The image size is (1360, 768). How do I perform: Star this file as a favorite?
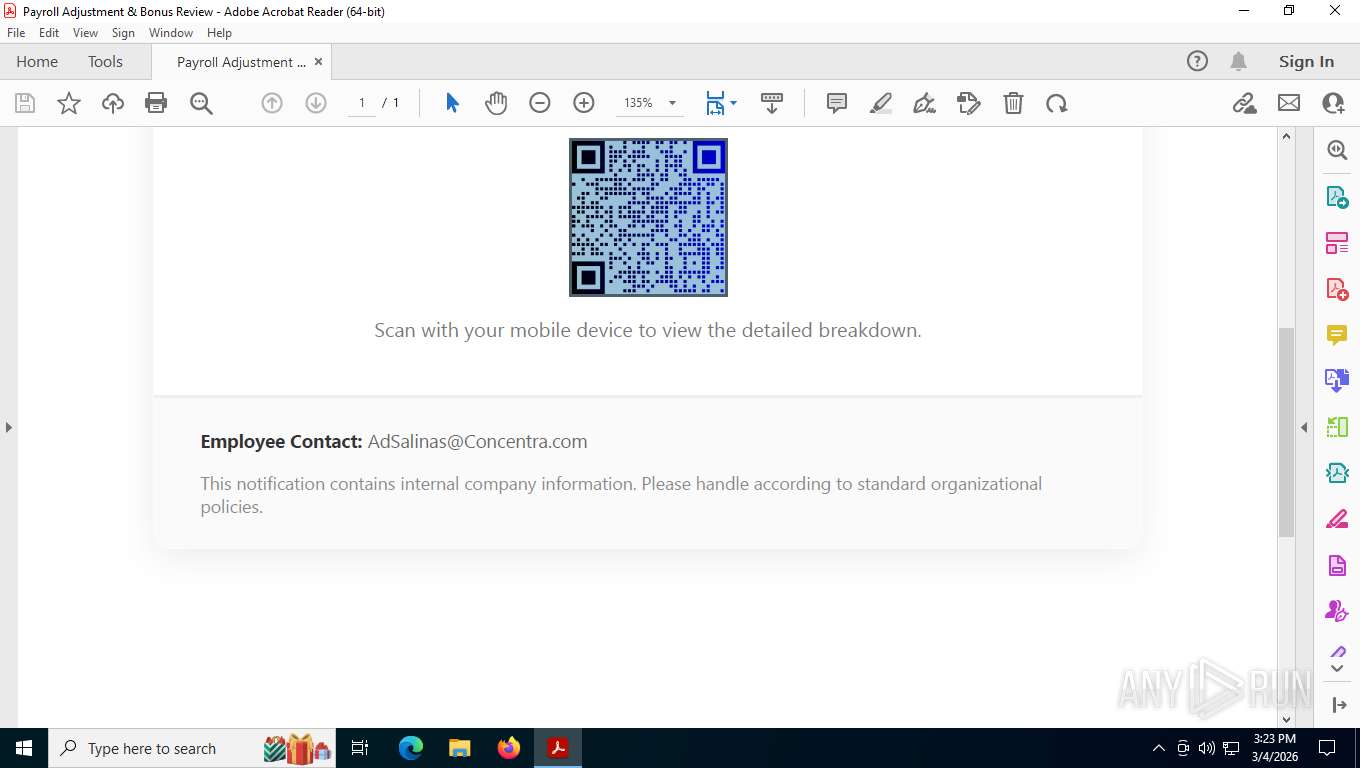[69, 103]
